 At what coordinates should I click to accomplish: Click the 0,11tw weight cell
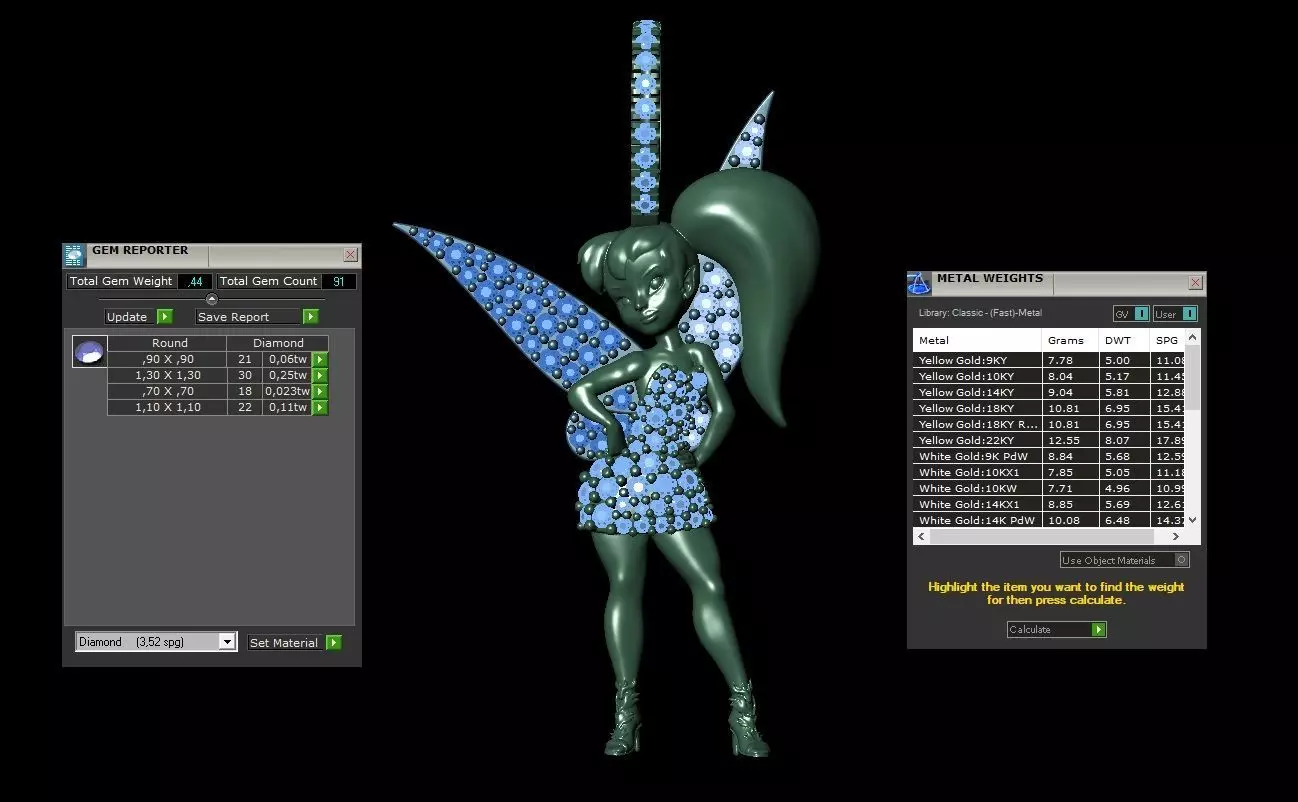(x=287, y=407)
